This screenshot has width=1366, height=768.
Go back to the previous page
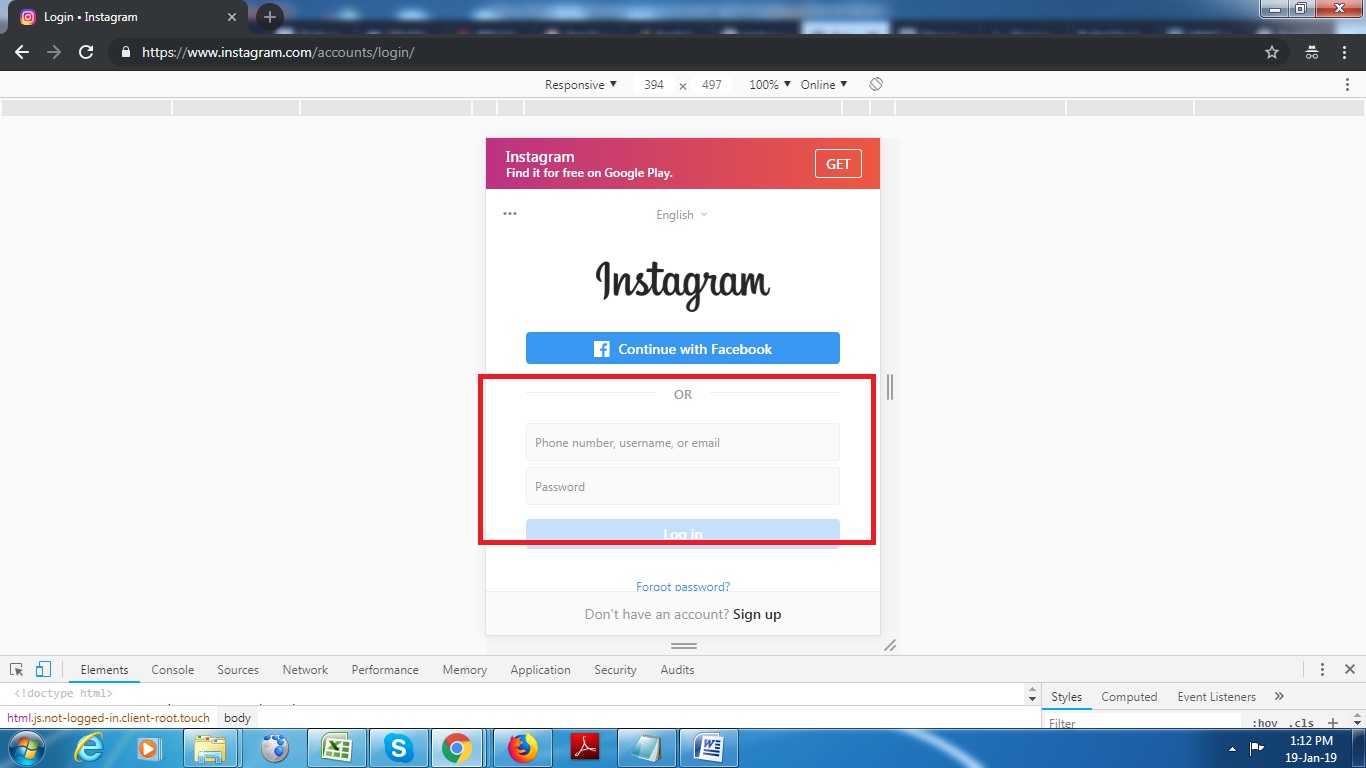click(22, 52)
